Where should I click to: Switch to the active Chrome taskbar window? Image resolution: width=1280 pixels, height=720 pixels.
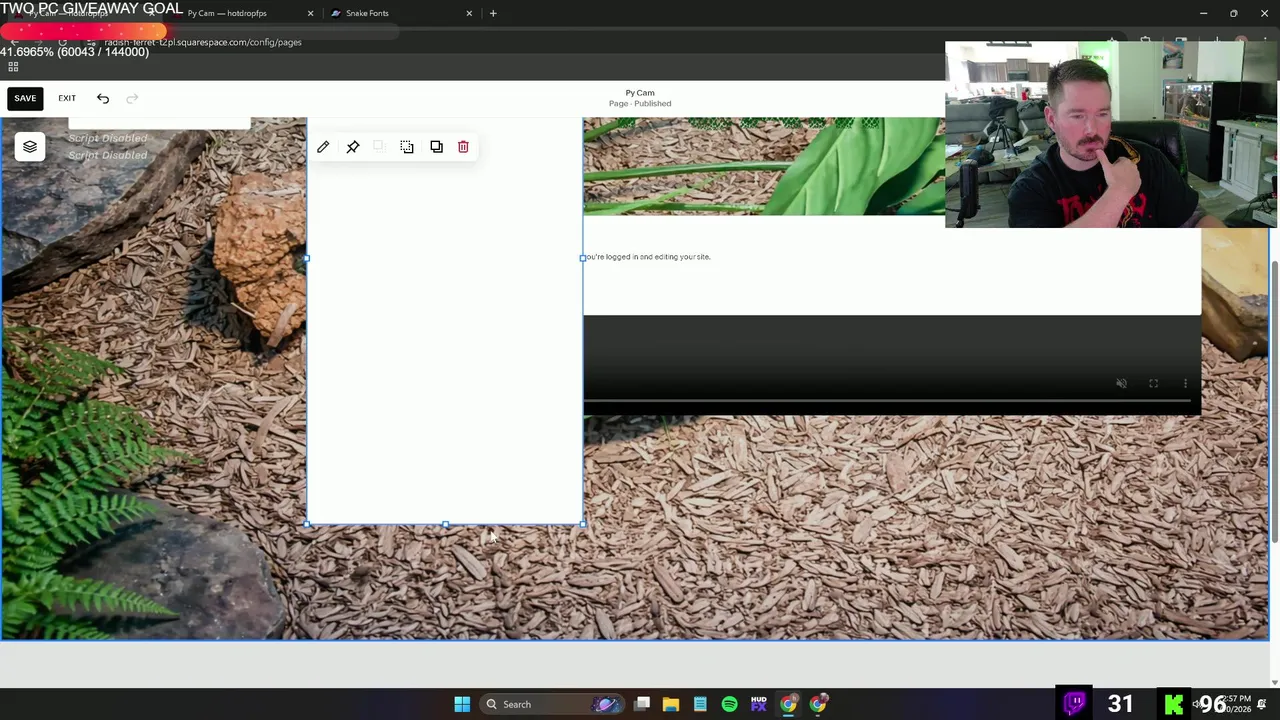coord(788,704)
